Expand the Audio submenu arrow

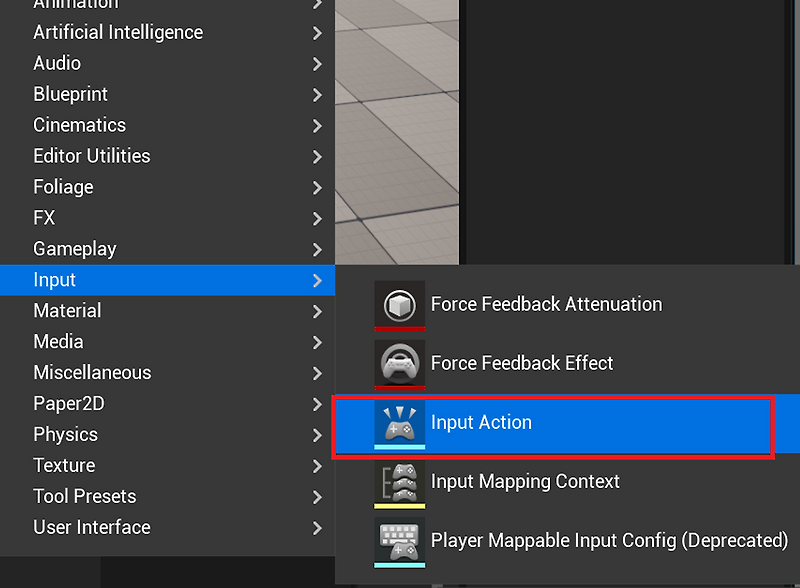(x=317, y=63)
